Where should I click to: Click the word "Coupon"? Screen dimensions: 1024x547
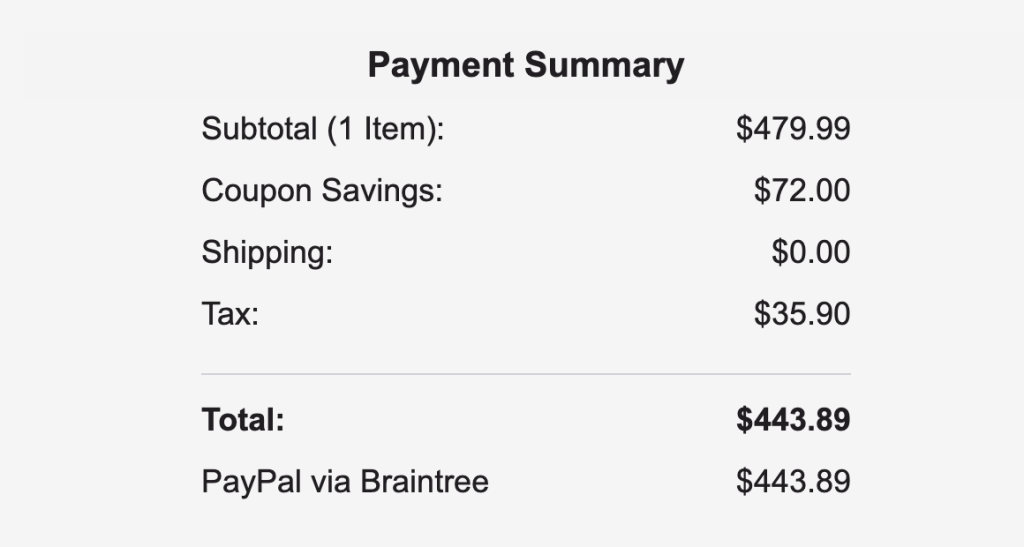pyautogui.click(x=257, y=190)
